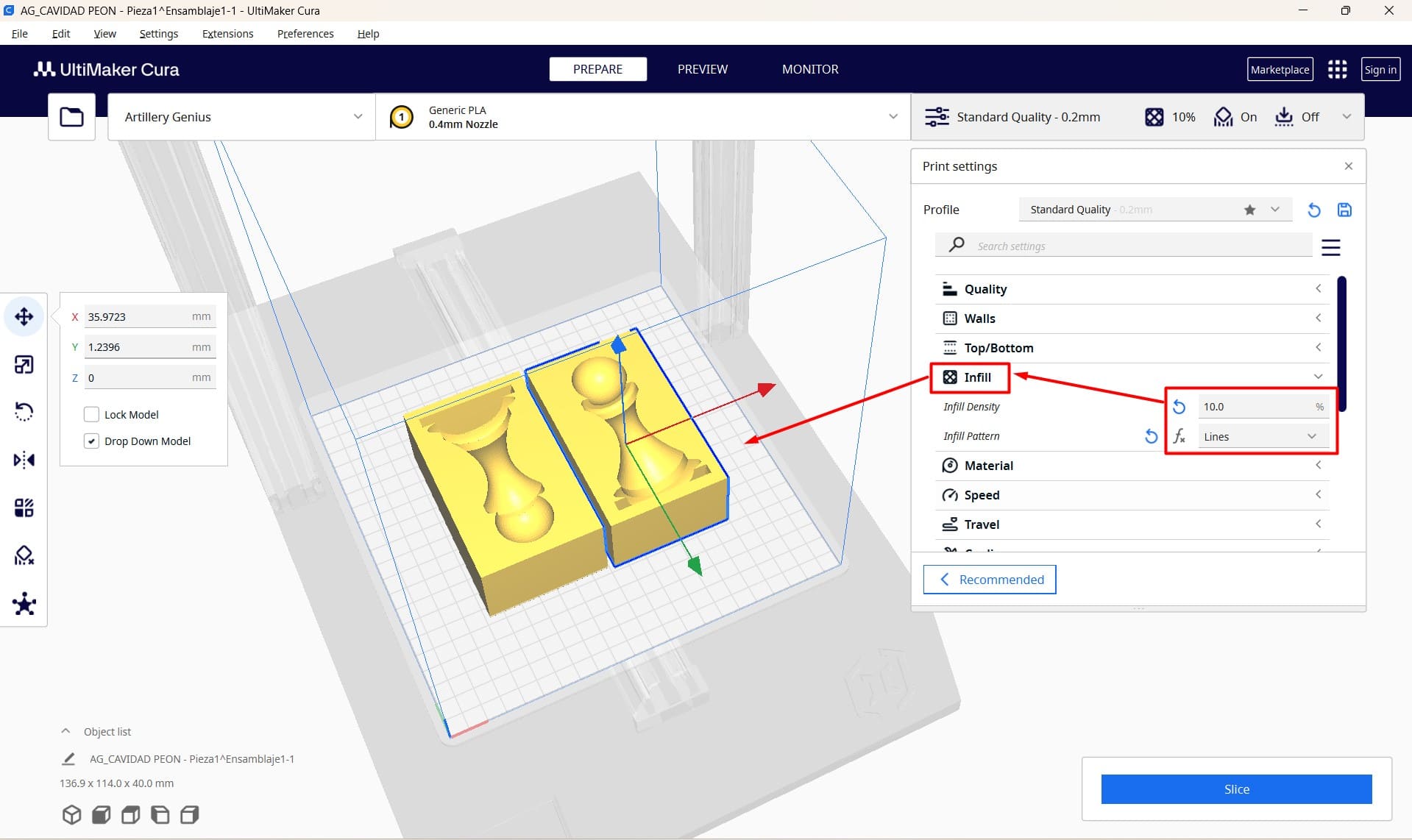
Task: Open the View menu
Action: (x=105, y=34)
